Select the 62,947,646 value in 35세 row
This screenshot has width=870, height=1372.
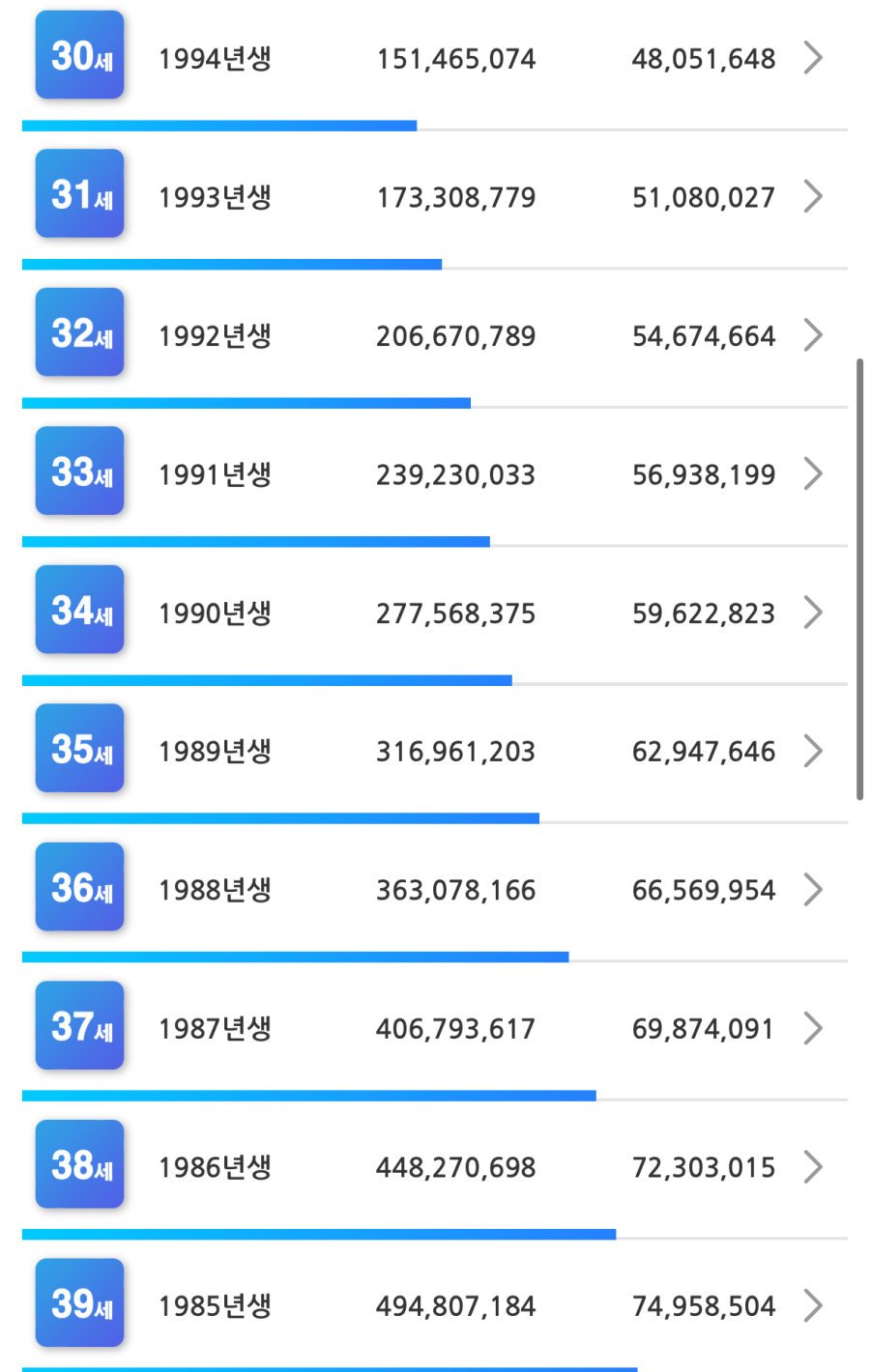point(703,752)
